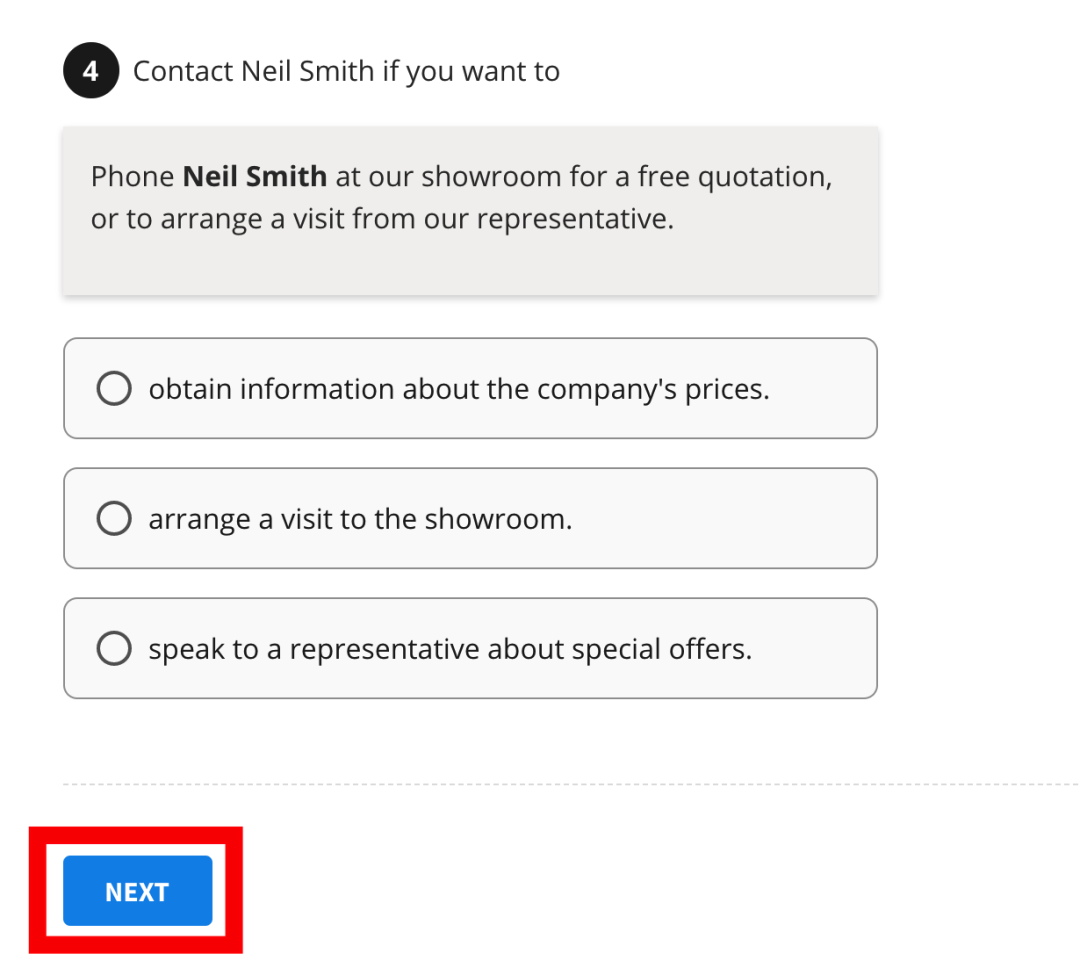Click the black question number 4 badge
Screen dimensions: 1080x968
pyautogui.click(x=91, y=72)
